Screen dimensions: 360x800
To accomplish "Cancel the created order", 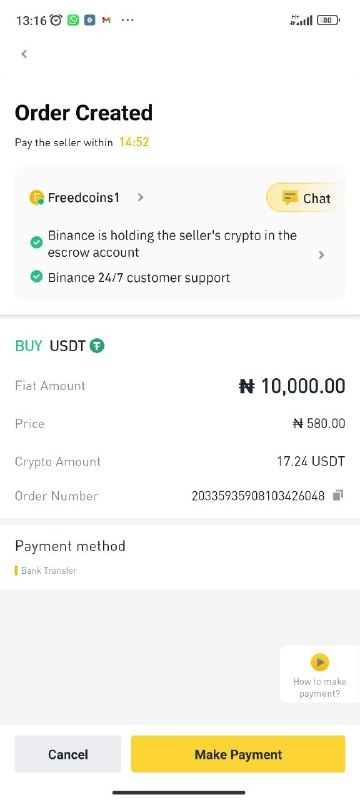I will tap(68, 754).
